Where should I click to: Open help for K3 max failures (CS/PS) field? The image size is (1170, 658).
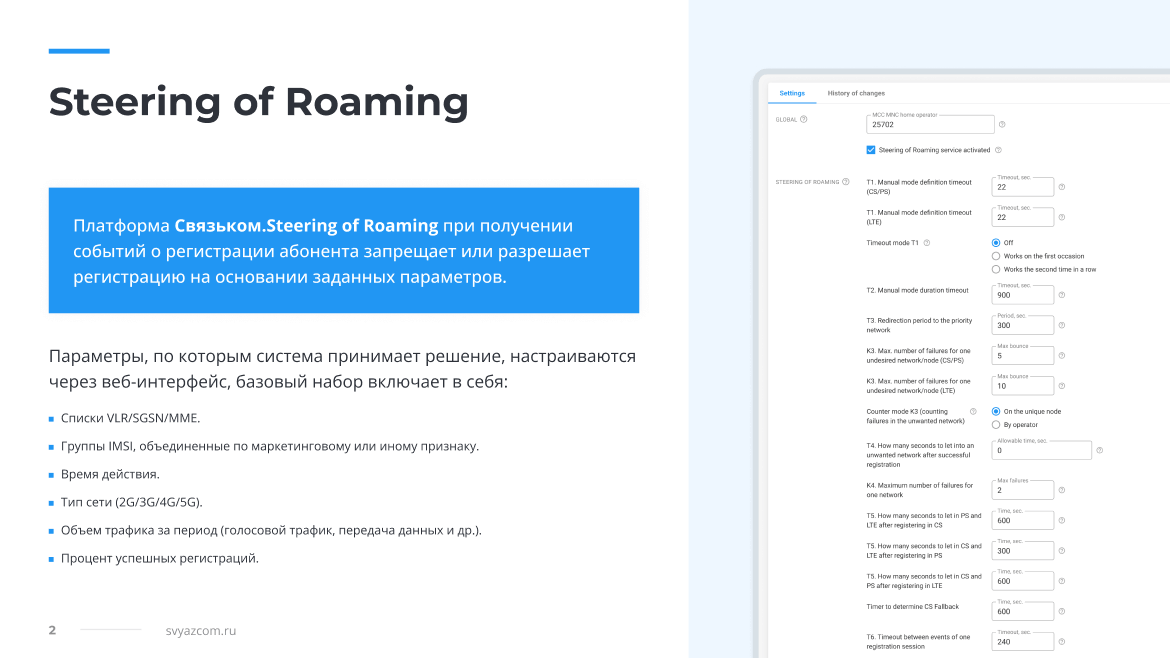point(1062,356)
